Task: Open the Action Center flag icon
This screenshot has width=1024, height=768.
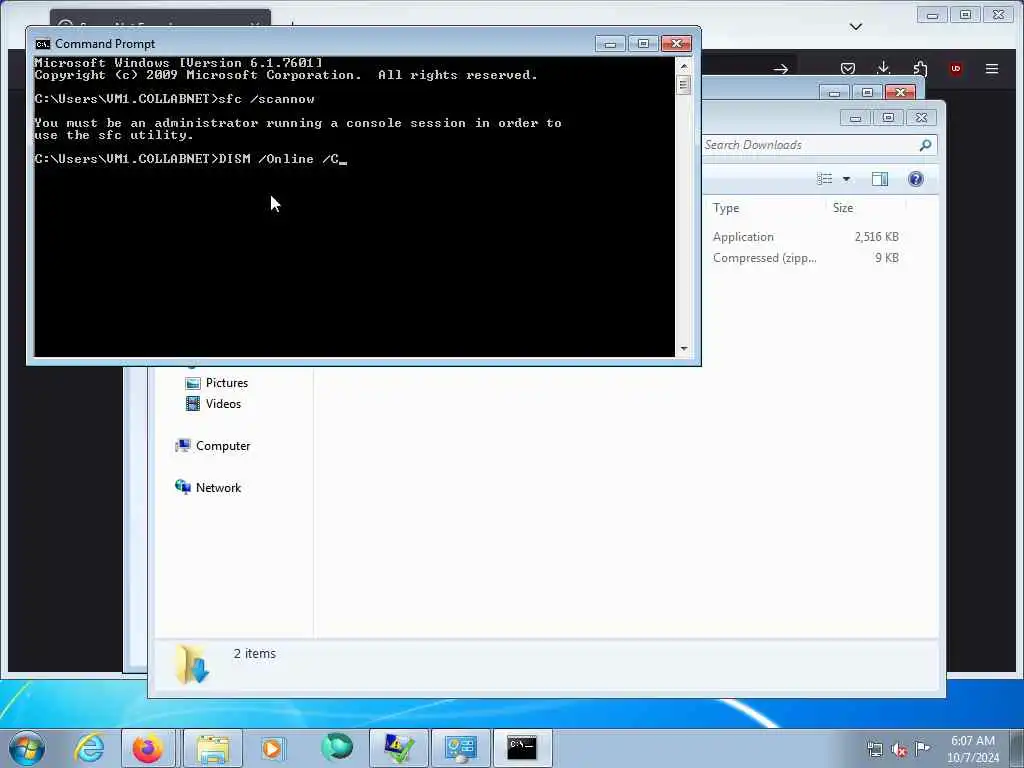Action: coord(923,748)
